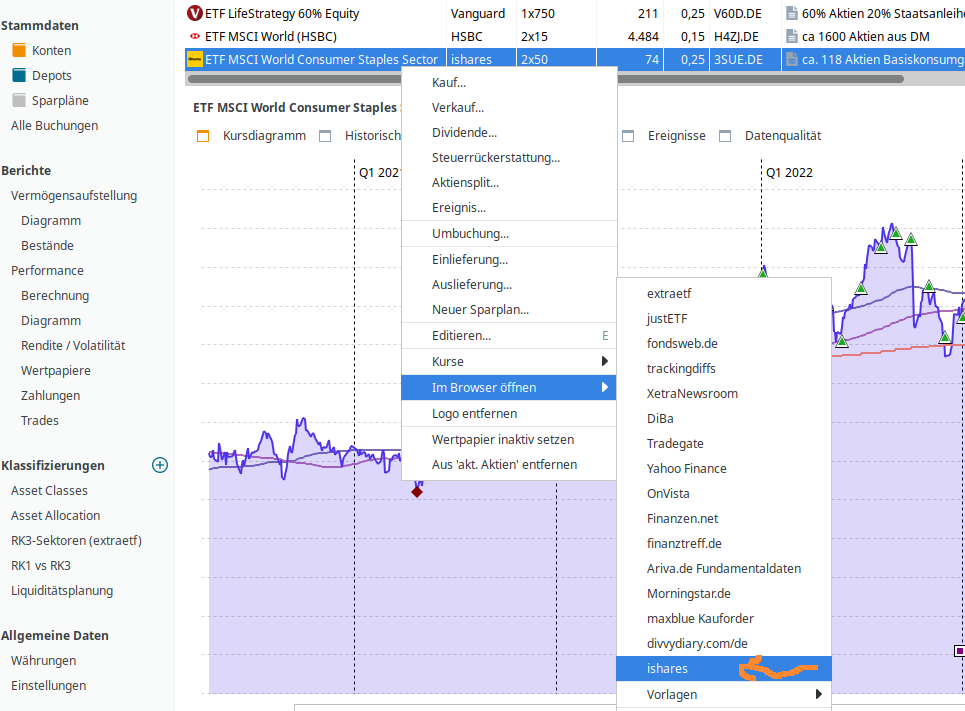Toggle the Historisch checkbox

tap(325, 136)
